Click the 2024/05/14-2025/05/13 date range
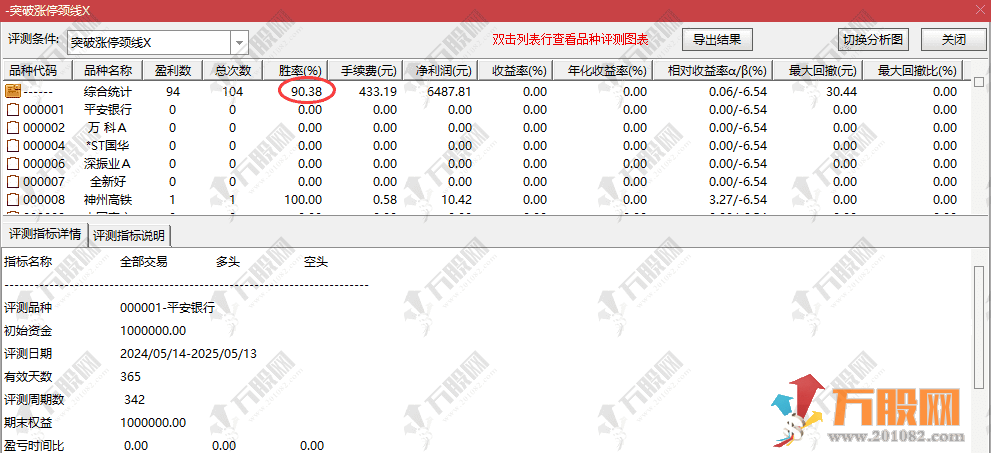991x453 pixels. 188,354
